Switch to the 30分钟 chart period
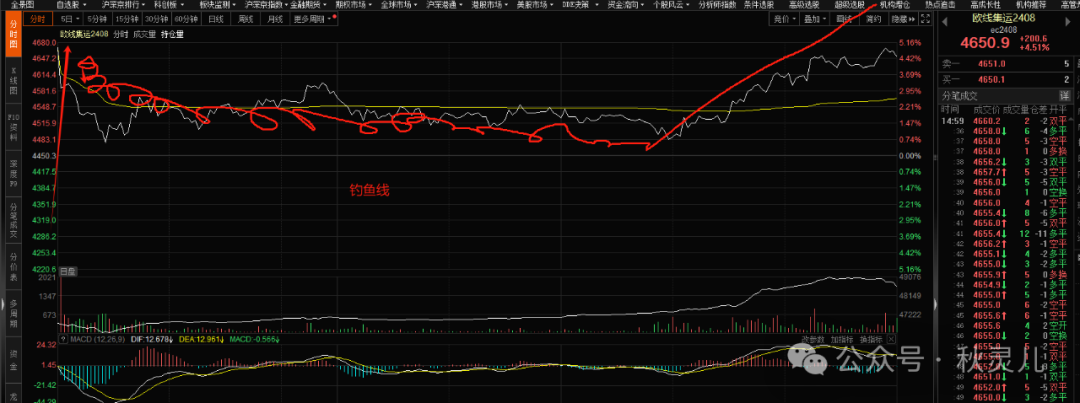 (x=156, y=19)
